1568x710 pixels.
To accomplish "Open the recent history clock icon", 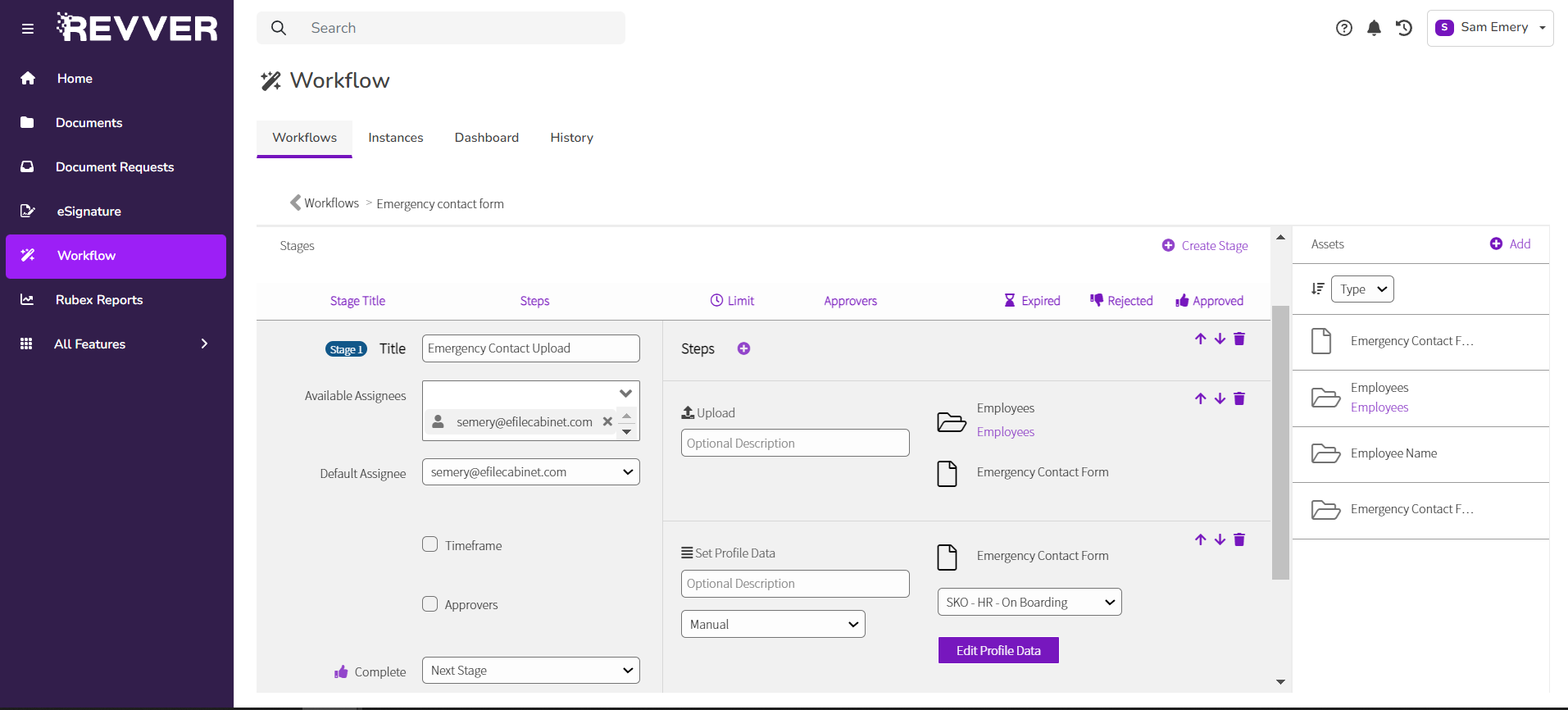I will 1404,28.
